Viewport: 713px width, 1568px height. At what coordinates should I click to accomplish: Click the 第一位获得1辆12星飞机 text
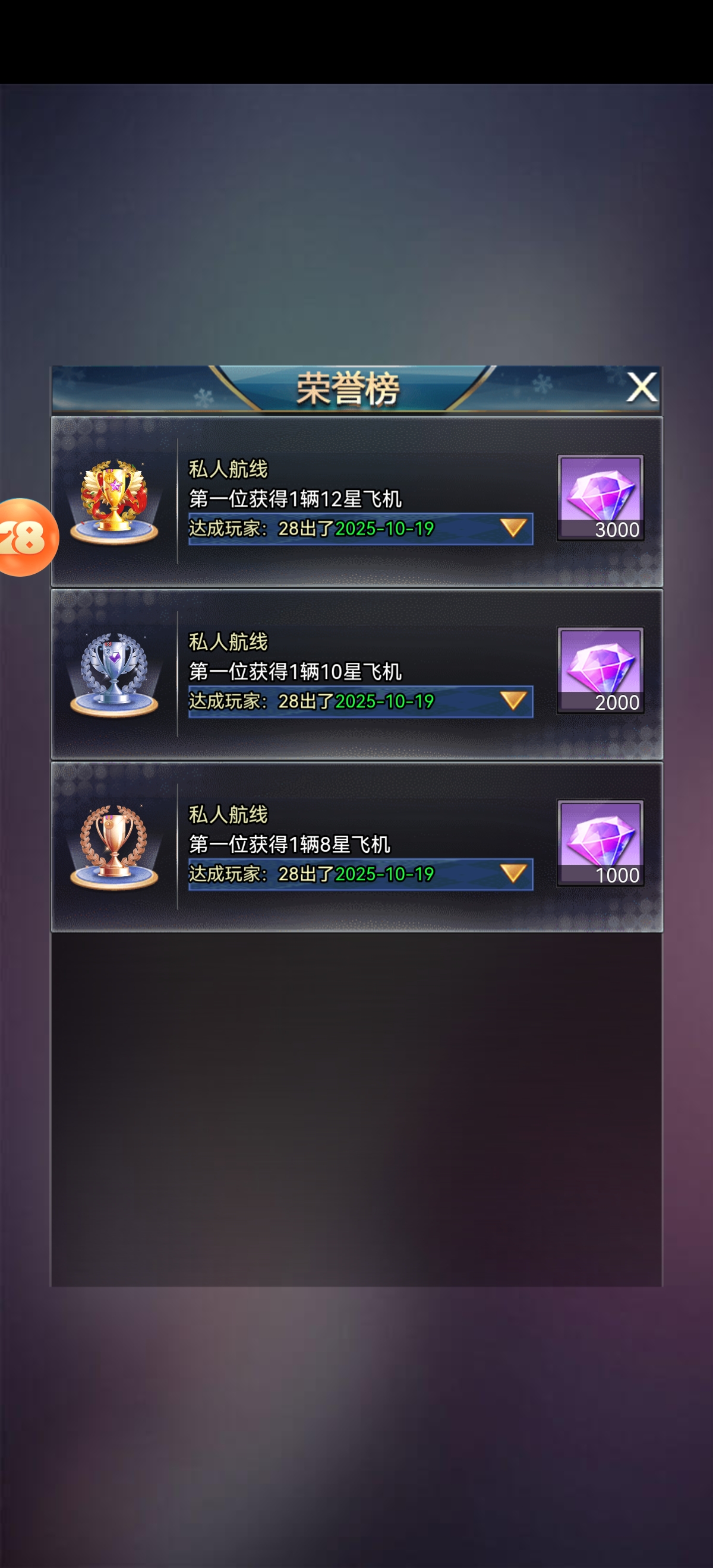(x=295, y=499)
